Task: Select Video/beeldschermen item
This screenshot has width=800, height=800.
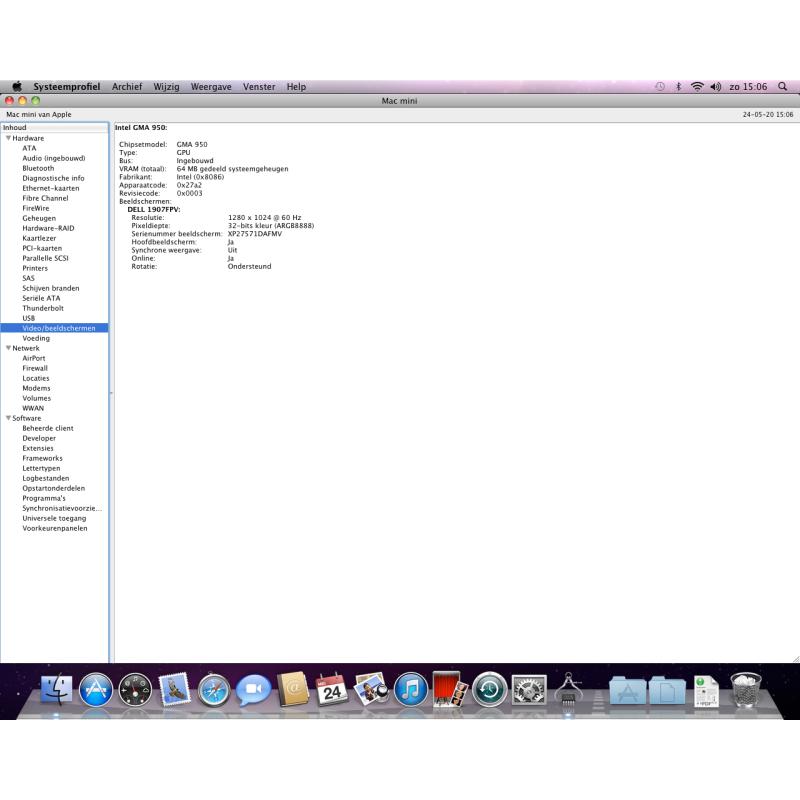Action: pyautogui.click(x=54, y=328)
